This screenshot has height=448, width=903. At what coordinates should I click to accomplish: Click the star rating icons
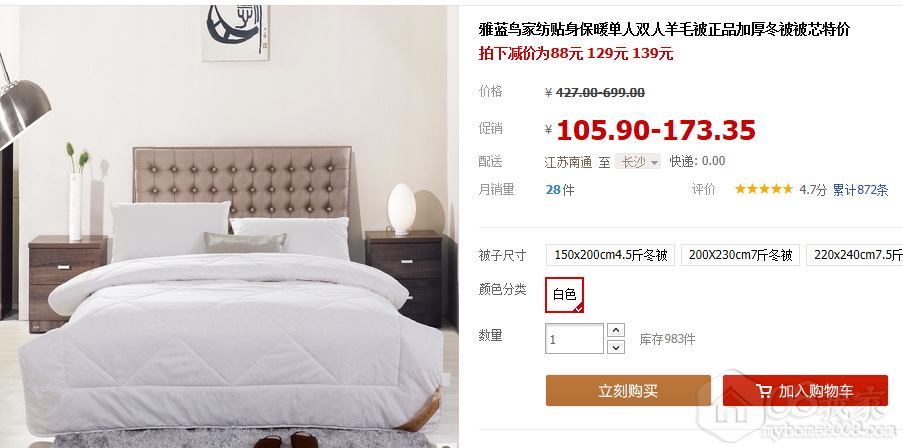(x=763, y=189)
